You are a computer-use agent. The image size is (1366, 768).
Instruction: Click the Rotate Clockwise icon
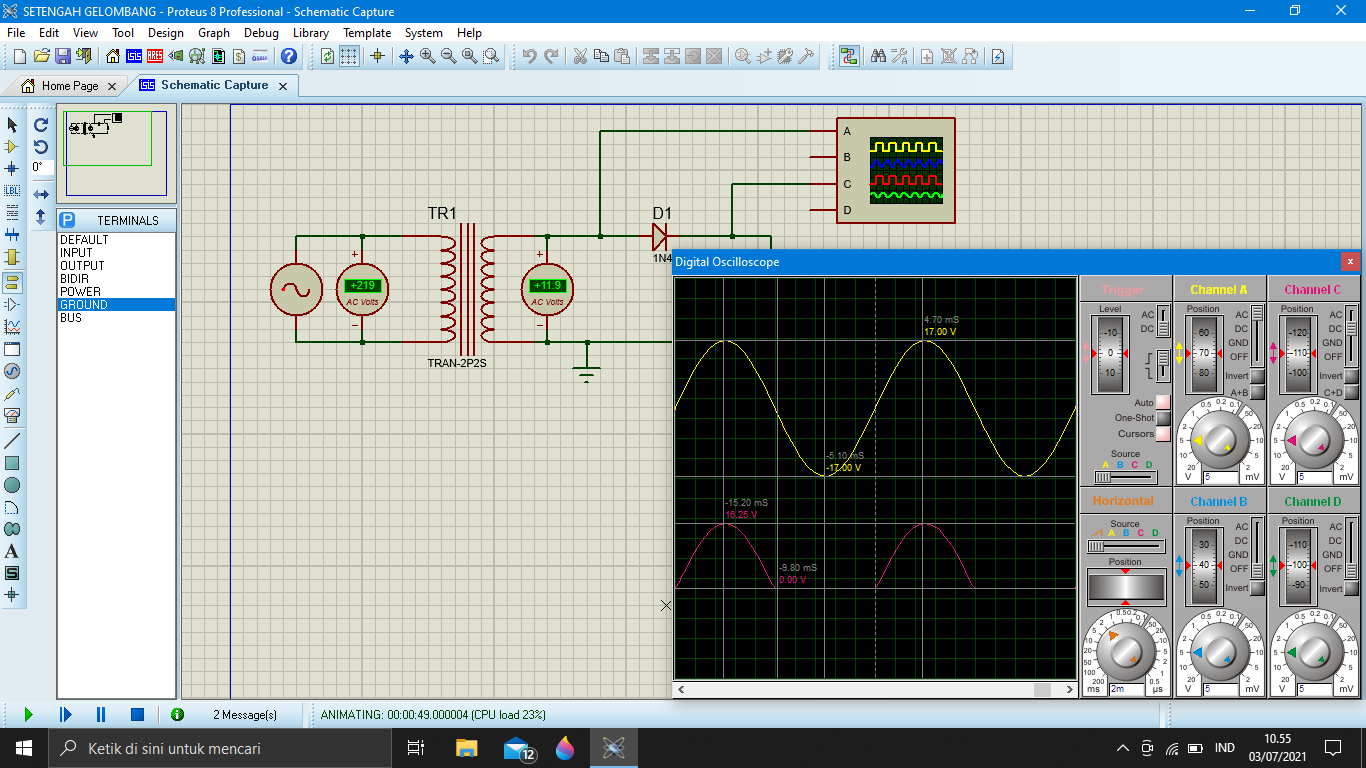click(41, 125)
